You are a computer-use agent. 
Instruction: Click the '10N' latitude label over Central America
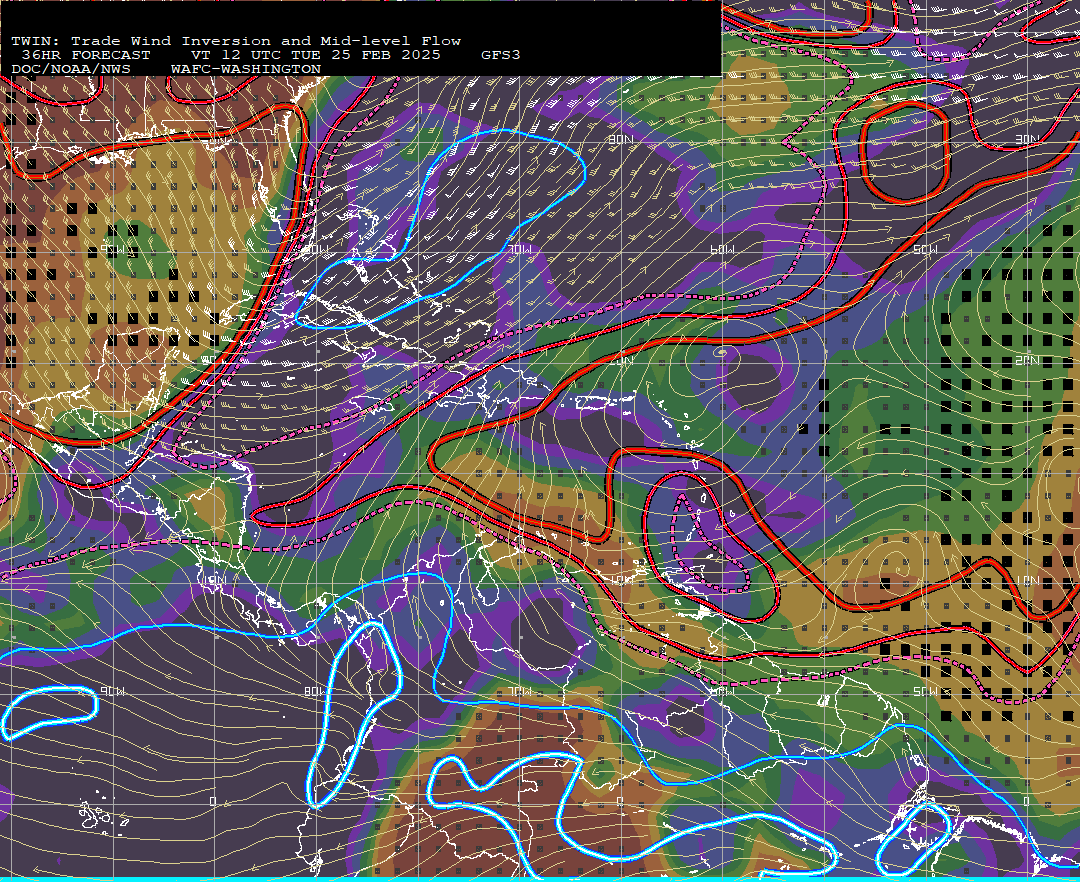214,580
